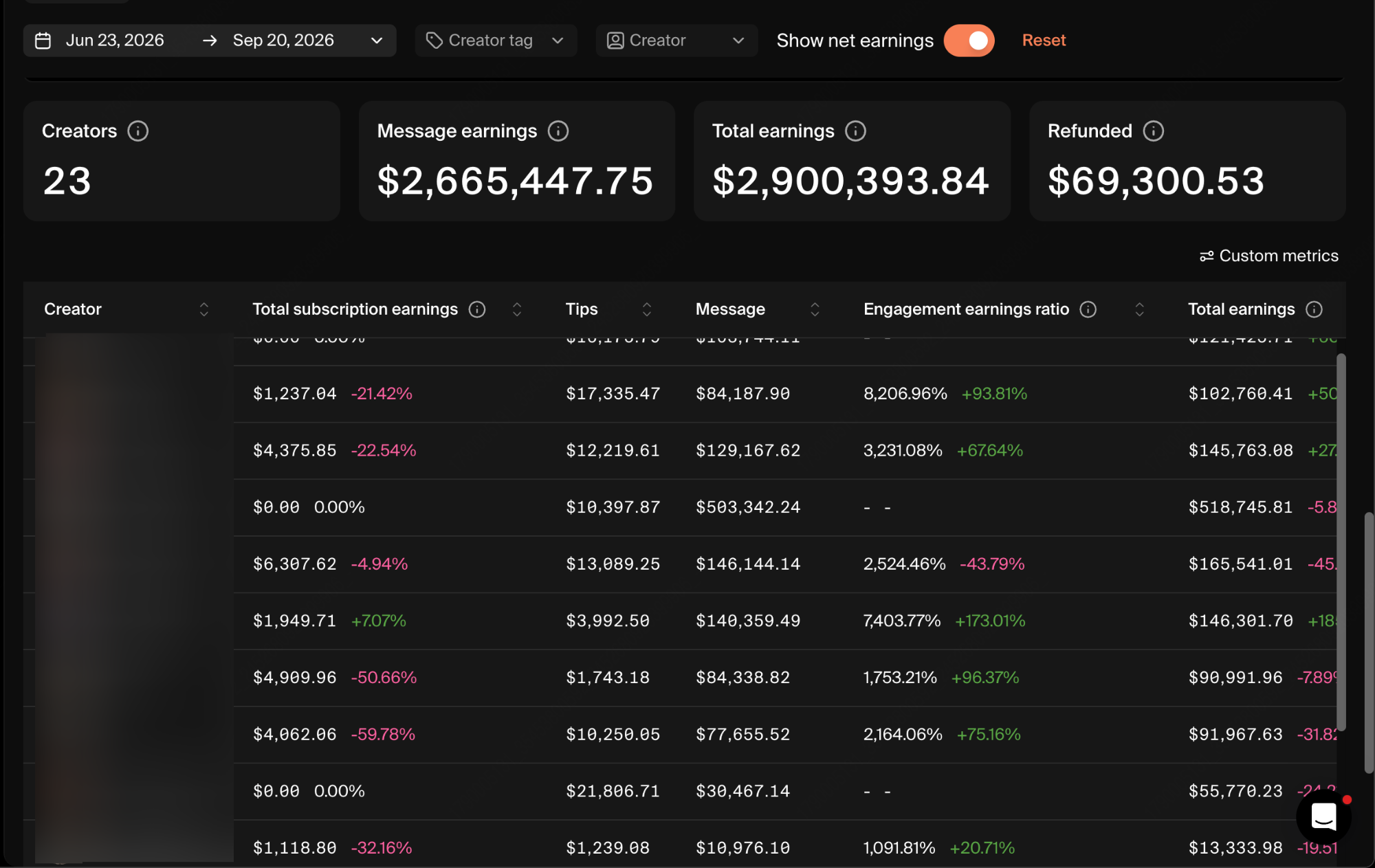Click the $21,806.71 tips cell
1375x868 pixels.
(613, 791)
